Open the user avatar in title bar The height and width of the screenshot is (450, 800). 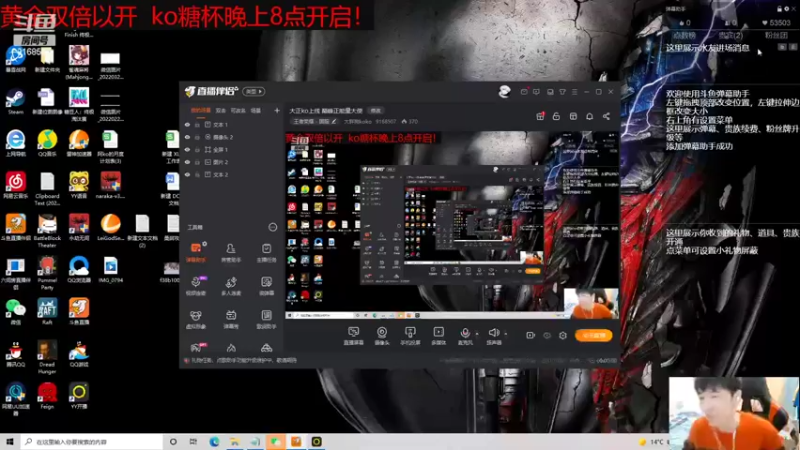505,91
